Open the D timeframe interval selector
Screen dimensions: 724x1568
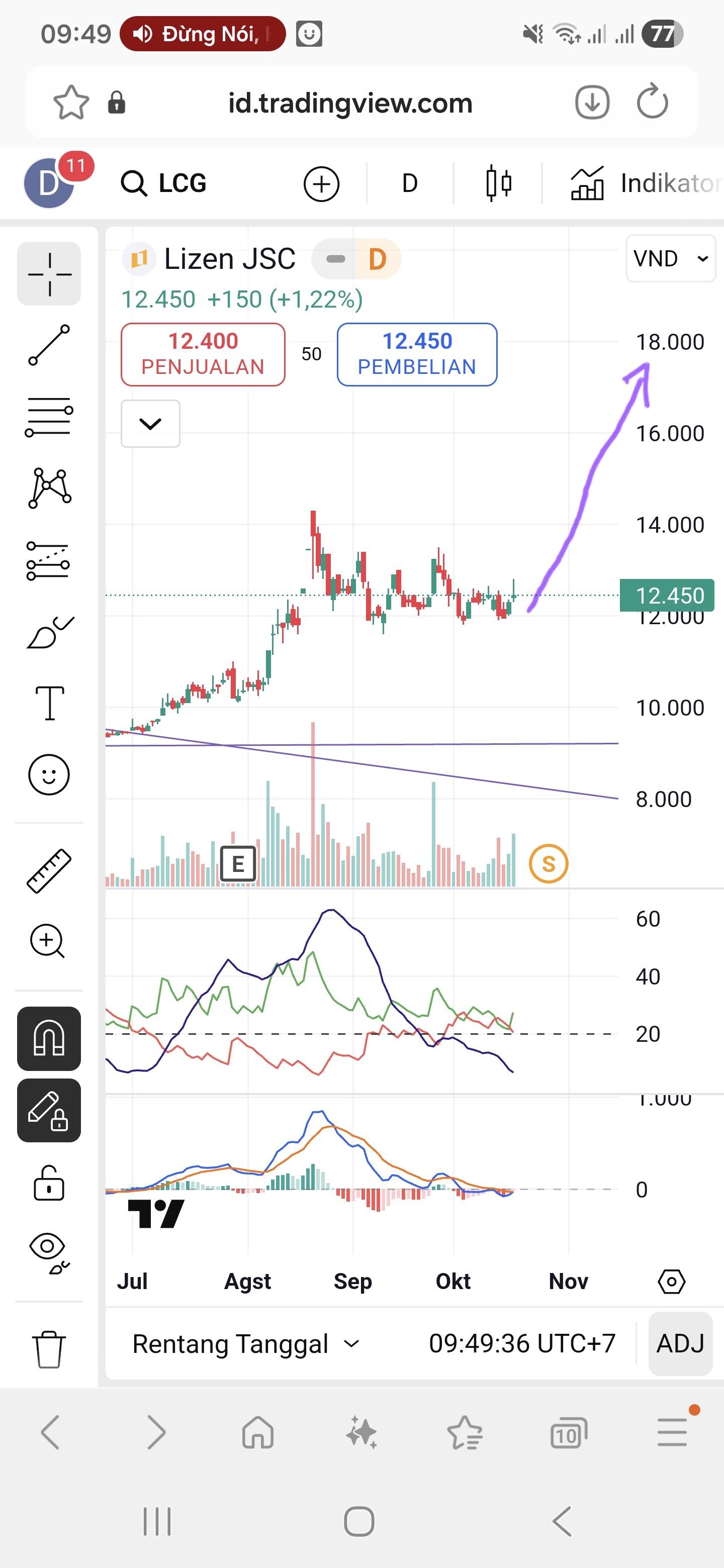410,183
